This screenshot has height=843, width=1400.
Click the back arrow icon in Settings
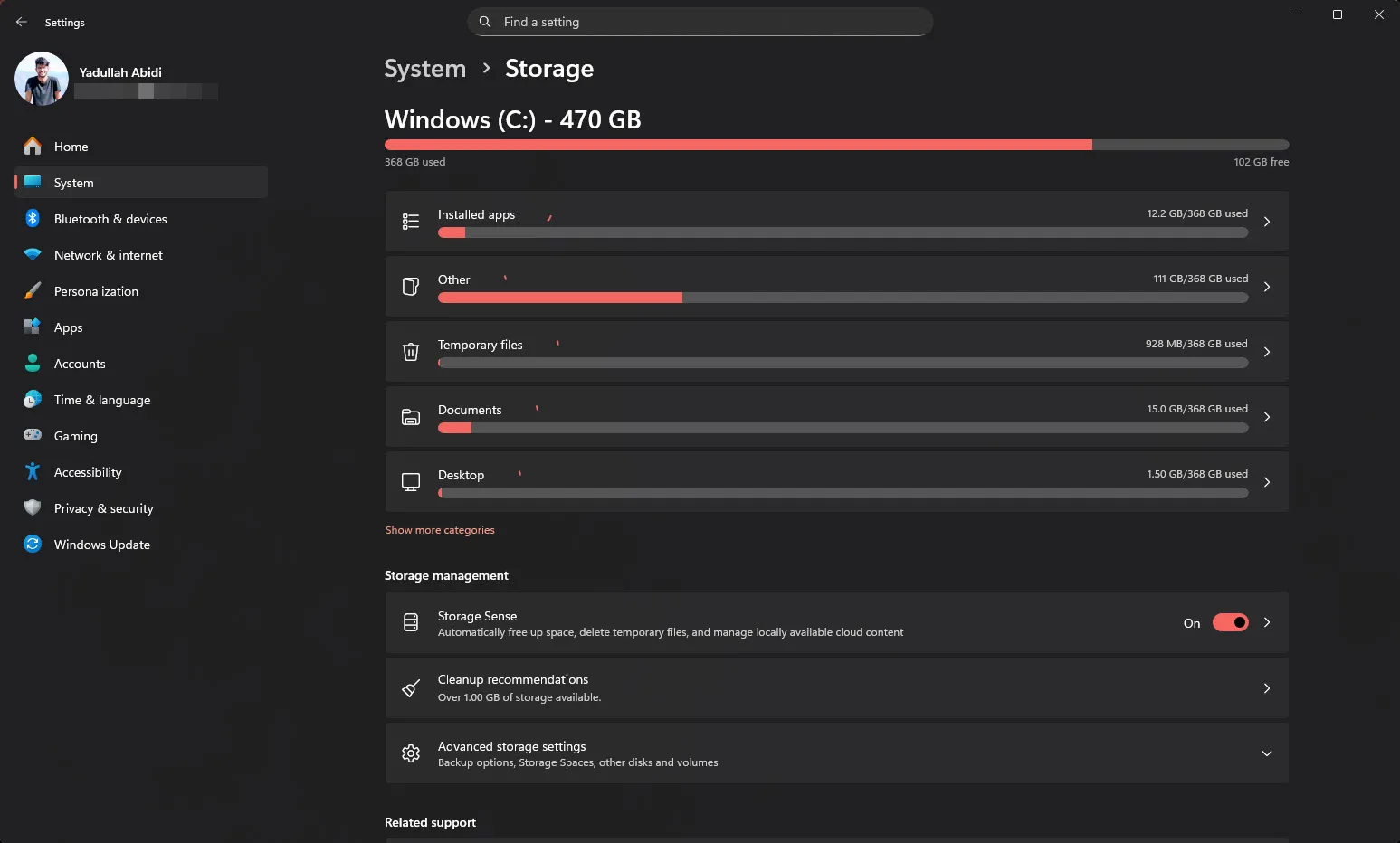(22, 22)
